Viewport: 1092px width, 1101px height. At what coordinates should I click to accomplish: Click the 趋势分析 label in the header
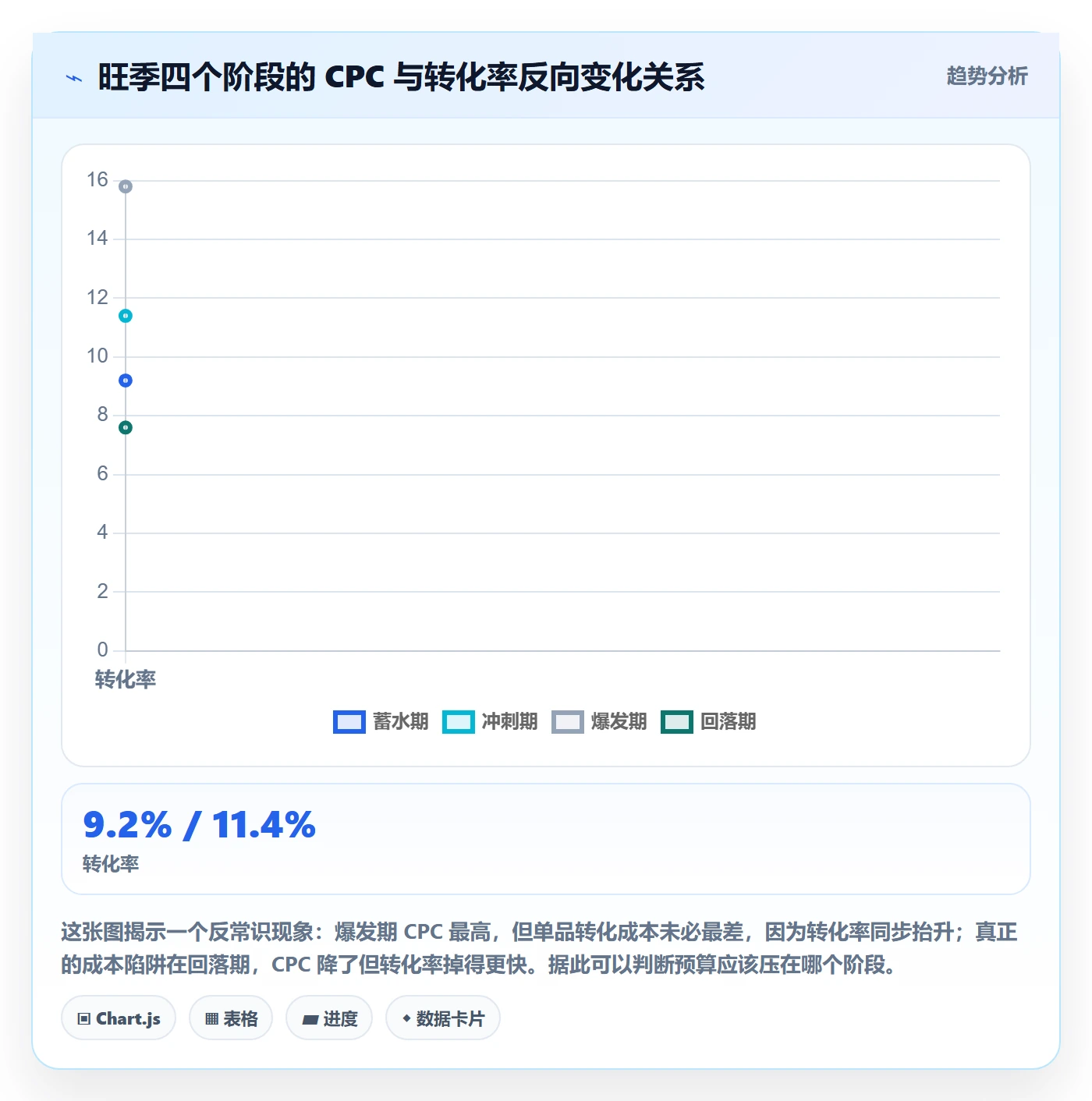click(987, 76)
